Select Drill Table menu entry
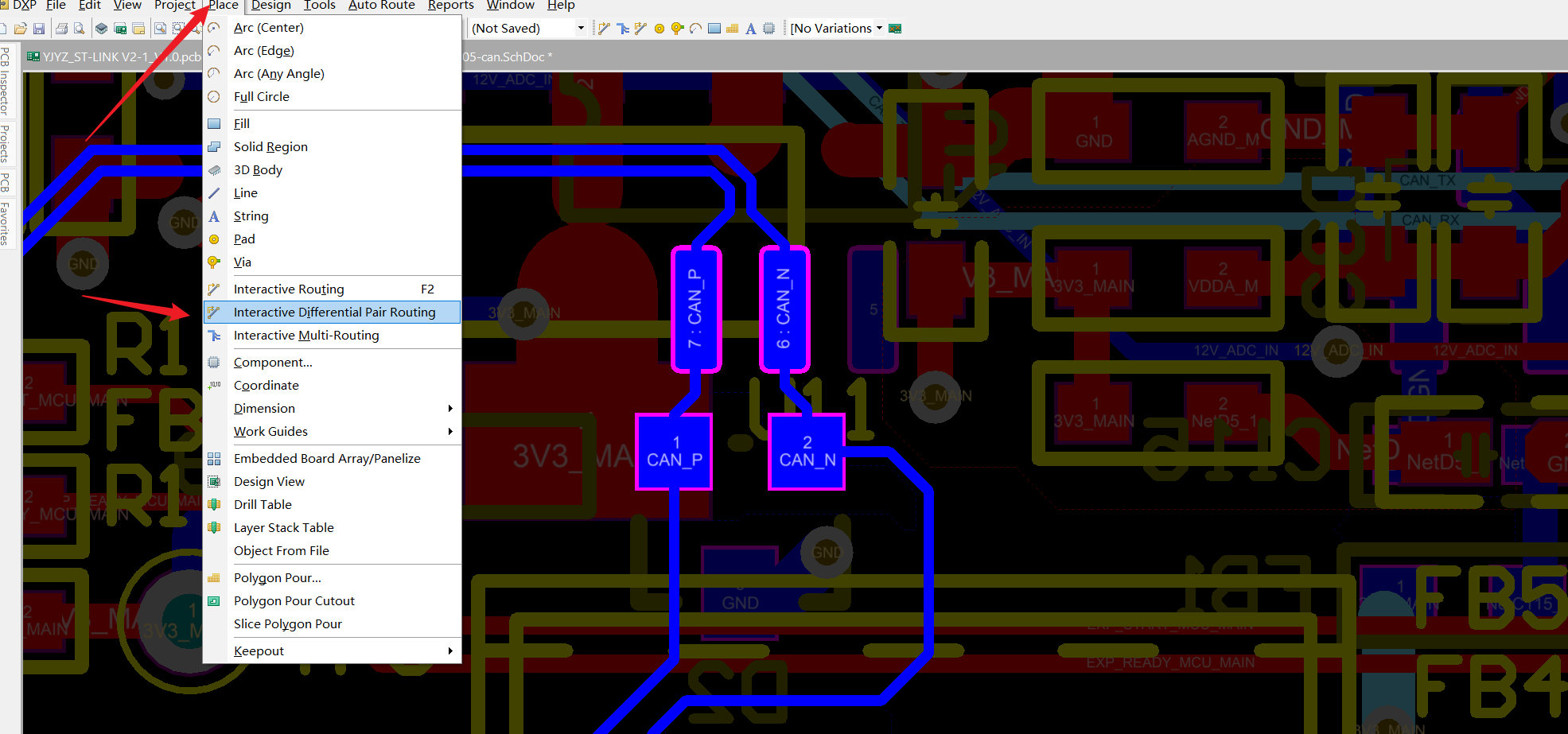 coord(333,505)
